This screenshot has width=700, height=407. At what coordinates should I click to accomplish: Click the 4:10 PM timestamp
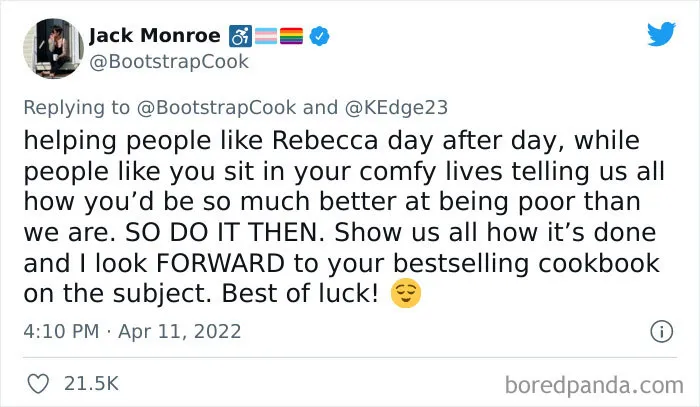coord(61,332)
